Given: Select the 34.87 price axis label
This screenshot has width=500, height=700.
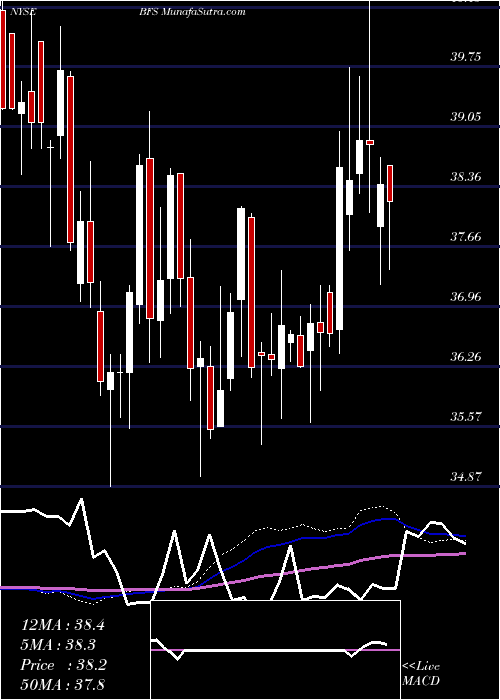Looking at the screenshot, I should pyautogui.click(x=465, y=477).
